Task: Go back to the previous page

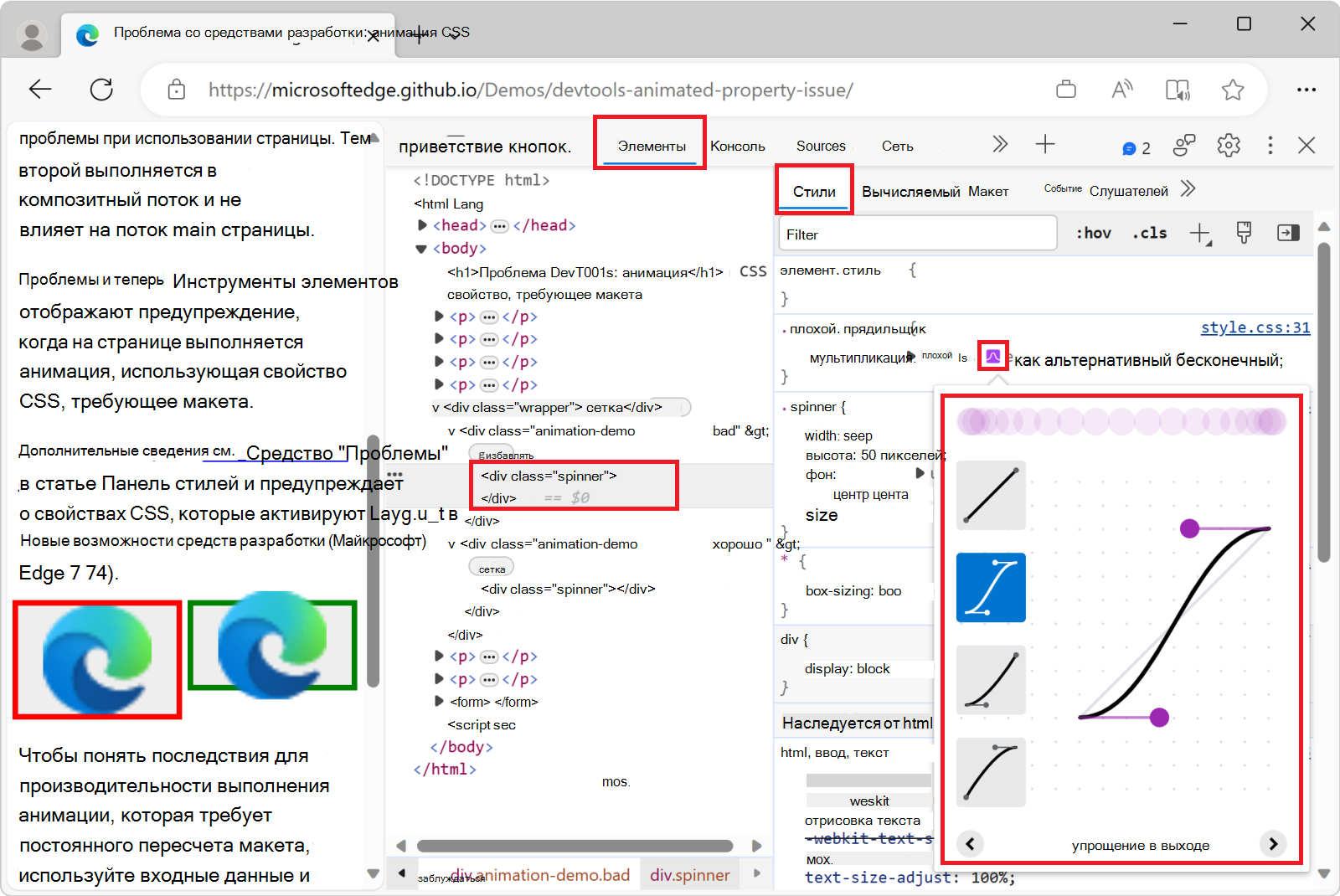Action: click(40, 90)
